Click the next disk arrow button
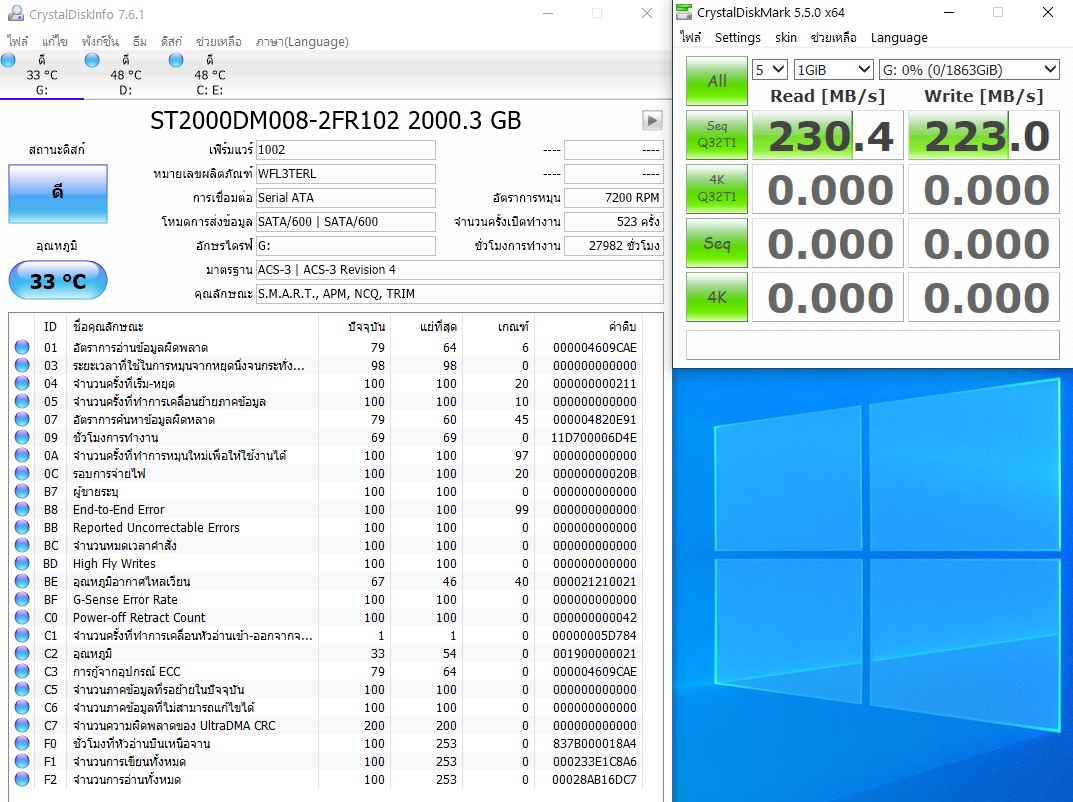 pos(651,120)
